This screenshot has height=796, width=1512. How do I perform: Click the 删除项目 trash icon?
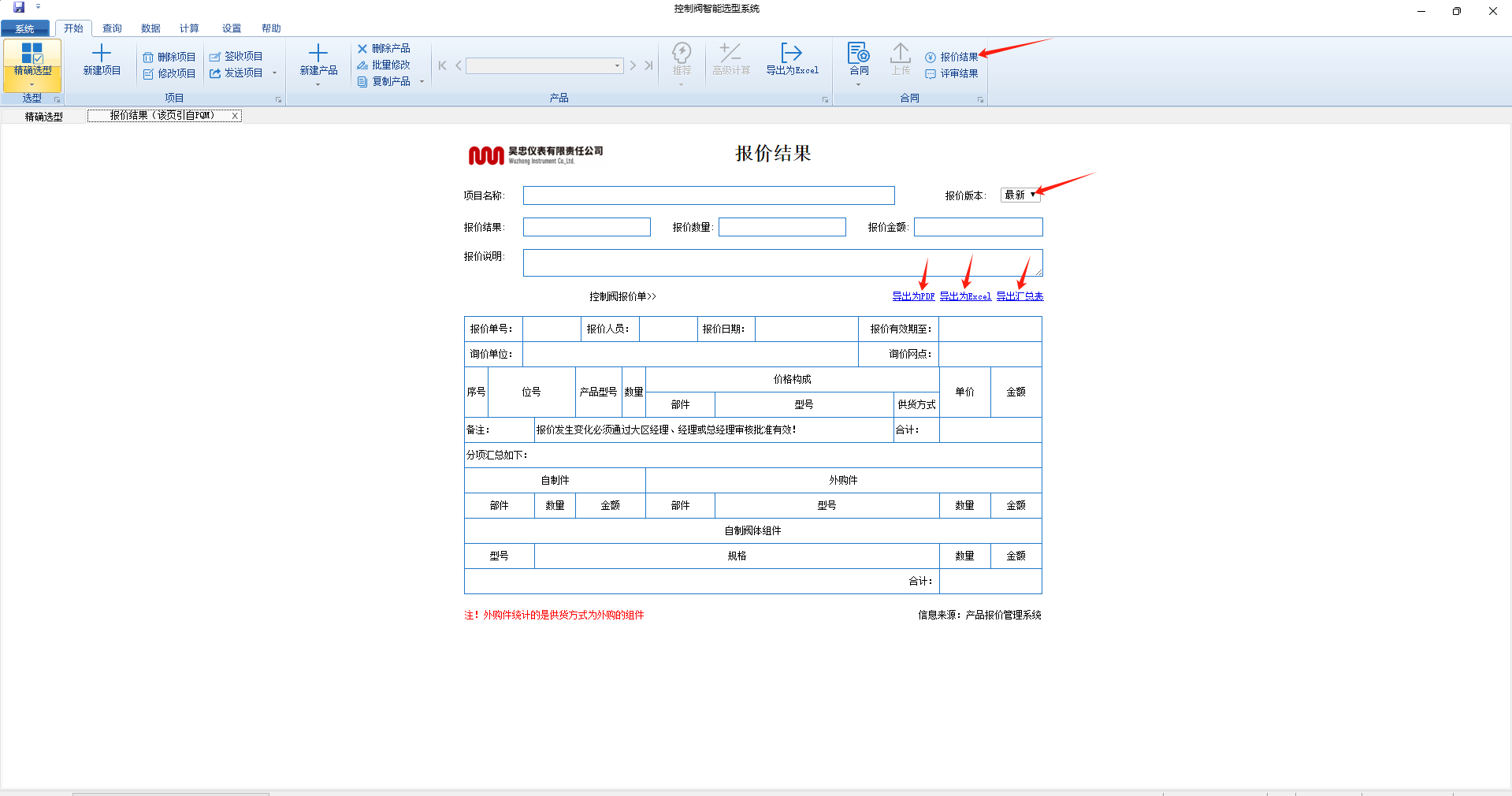click(x=148, y=57)
